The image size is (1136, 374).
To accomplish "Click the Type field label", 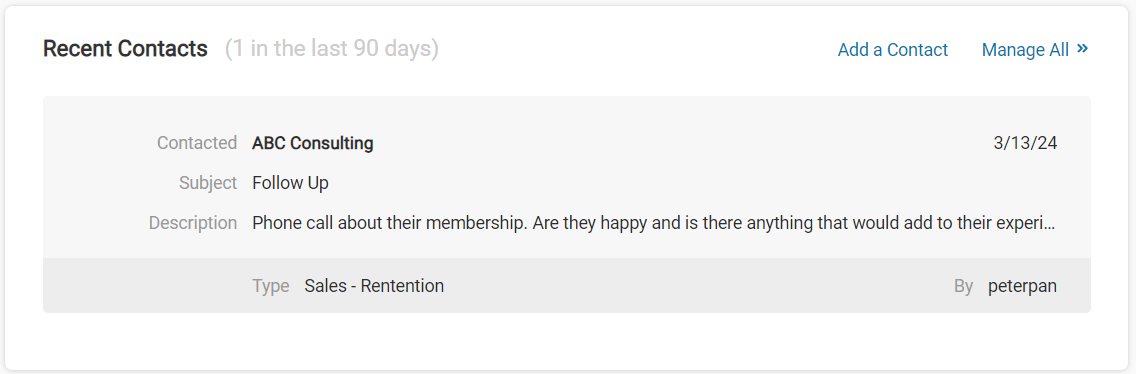I will (271, 286).
